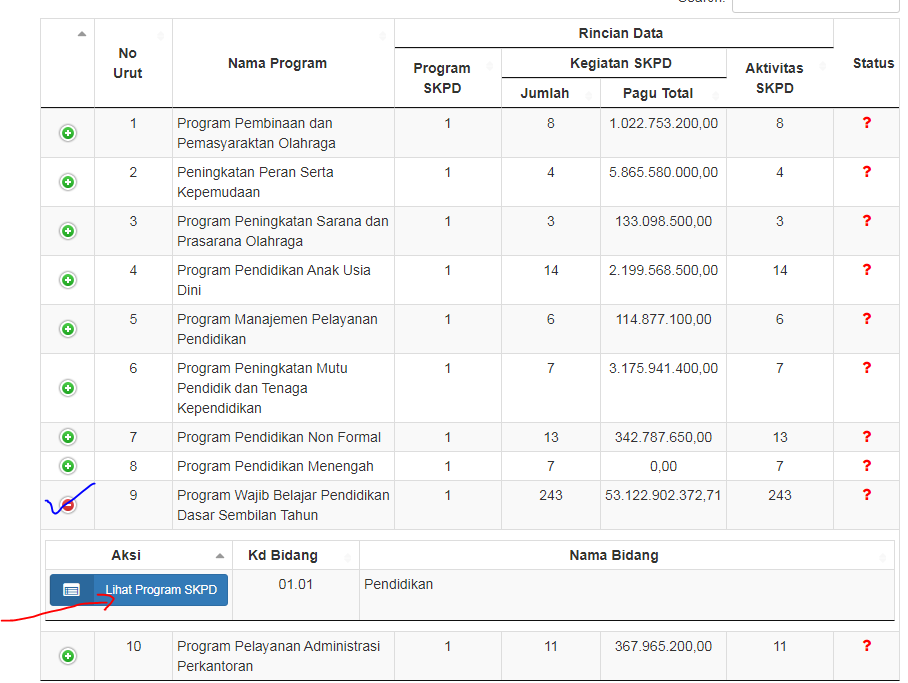Screen dimensions: 908x683
Task: Click sort arrow in first column header
Action: (x=82, y=34)
